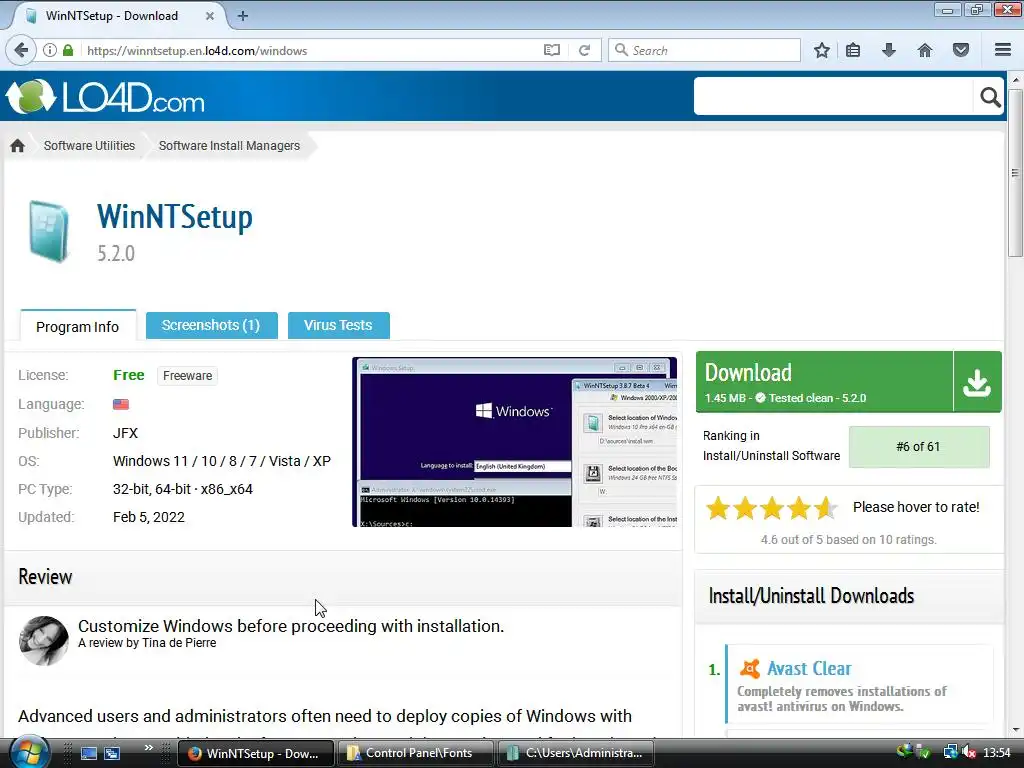Viewport: 1024px width, 768px height.
Task: Click the volume muted tray icon
Action: [969, 753]
